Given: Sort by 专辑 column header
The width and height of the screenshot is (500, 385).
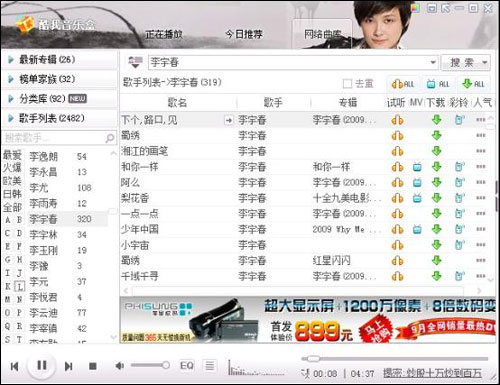Looking at the screenshot, I should [x=348, y=102].
